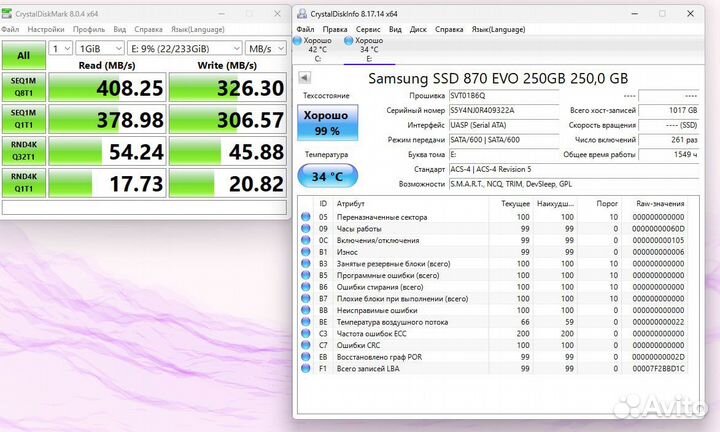Viewport: 720px width, 432px height.
Task: Click the transfer mode field SATA/600 | SATA/600
Action: coord(504,140)
